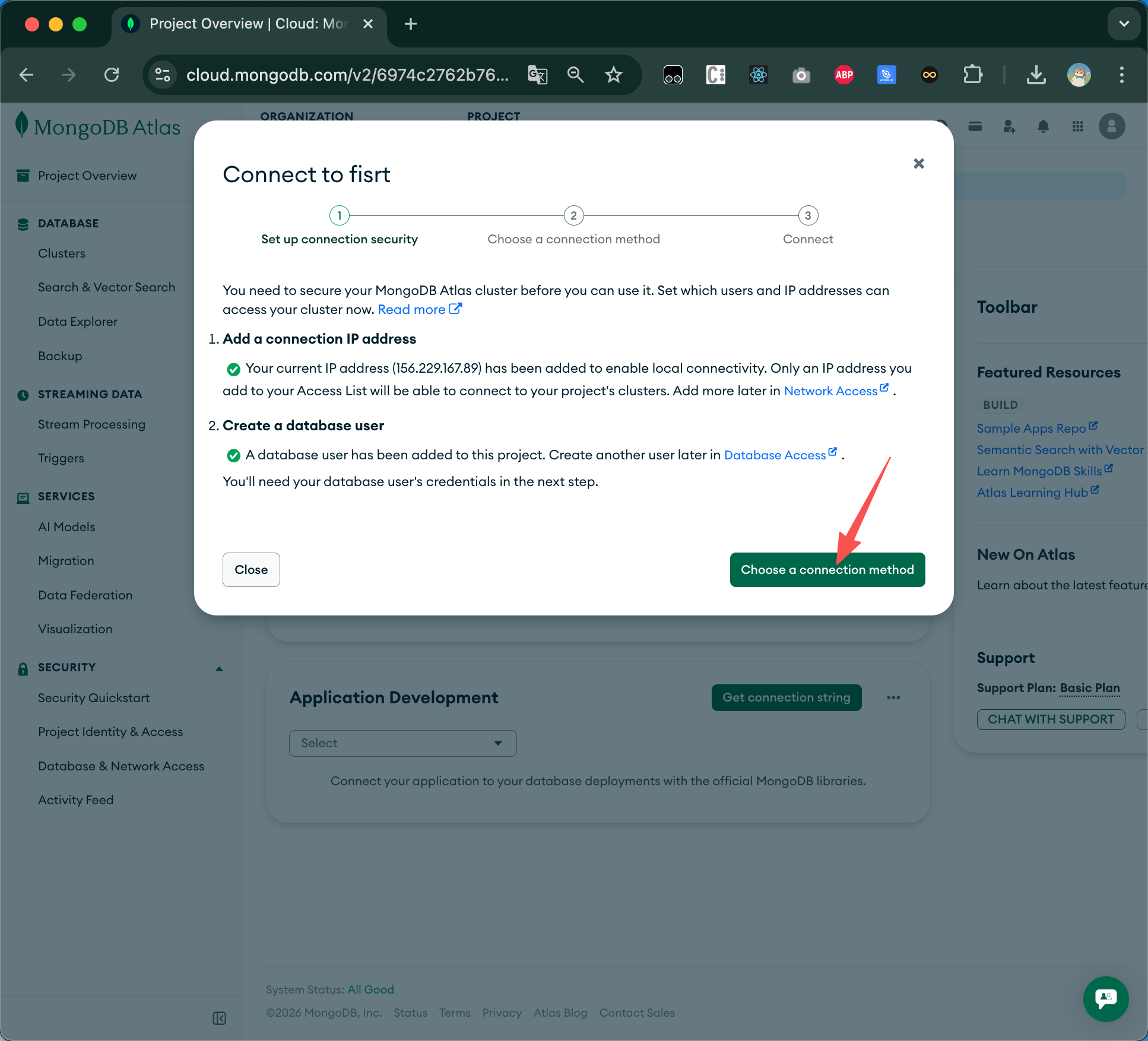This screenshot has width=1148, height=1041.
Task: Click Choose a connection method button
Action: (x=827, y=570)
